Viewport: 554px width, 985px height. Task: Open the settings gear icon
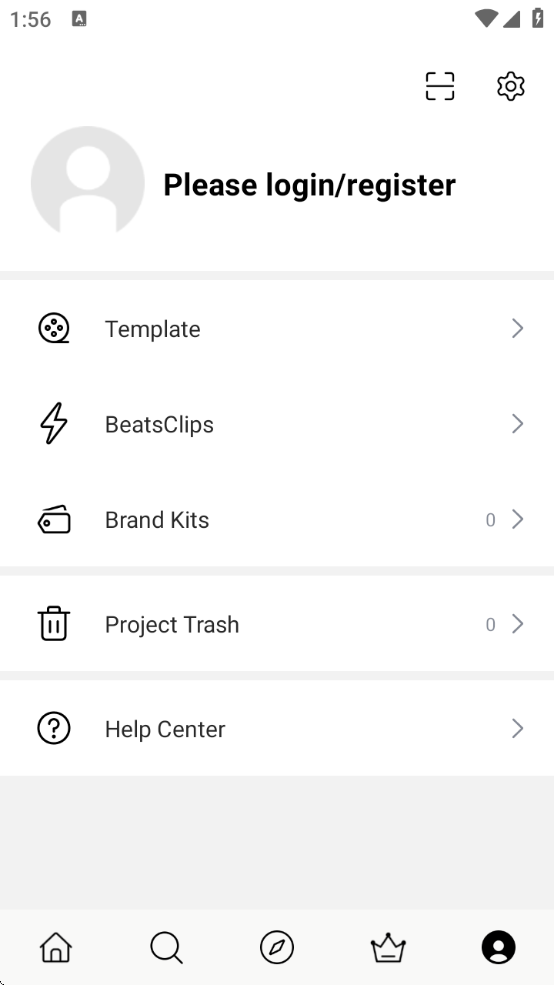[x=511, y=86]
